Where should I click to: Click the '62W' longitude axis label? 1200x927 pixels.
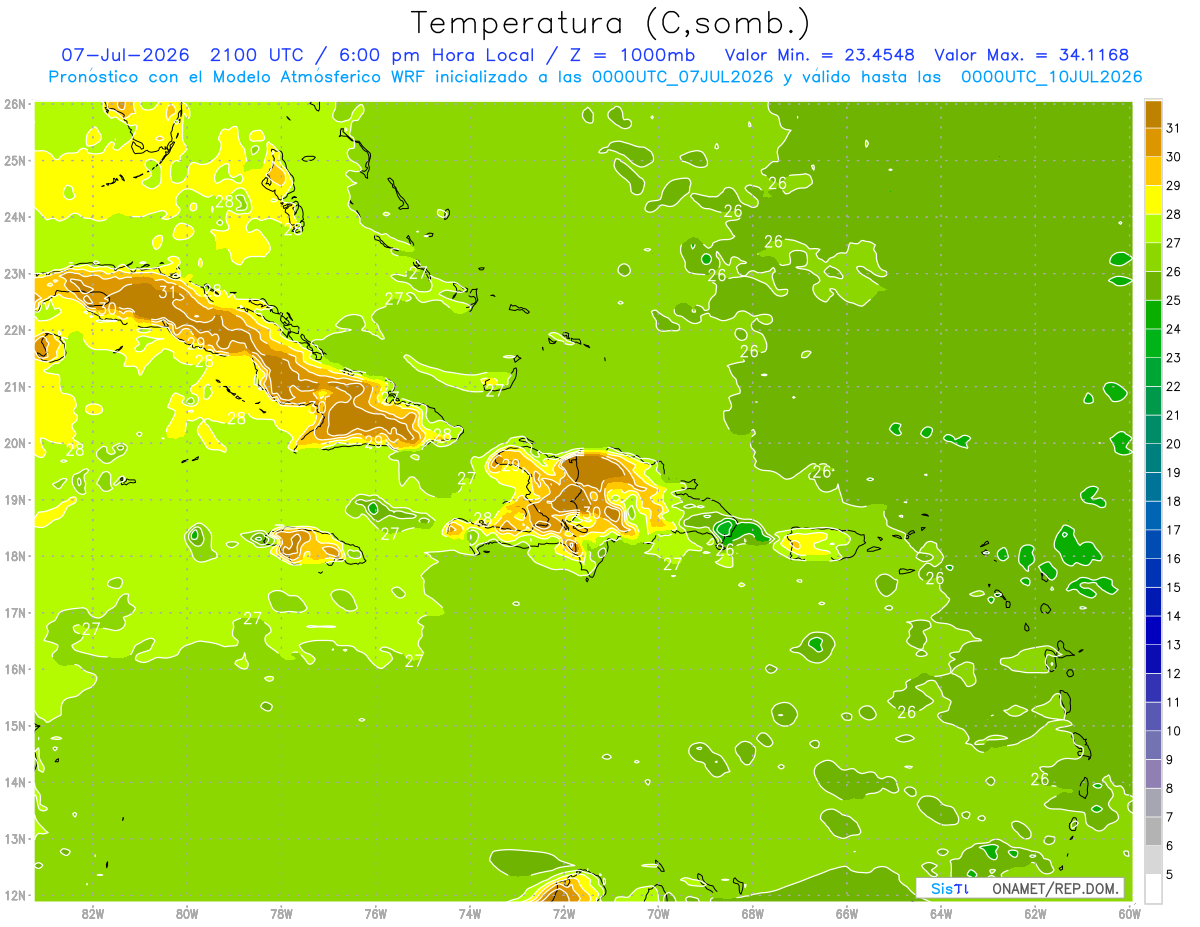point(1035,913)
